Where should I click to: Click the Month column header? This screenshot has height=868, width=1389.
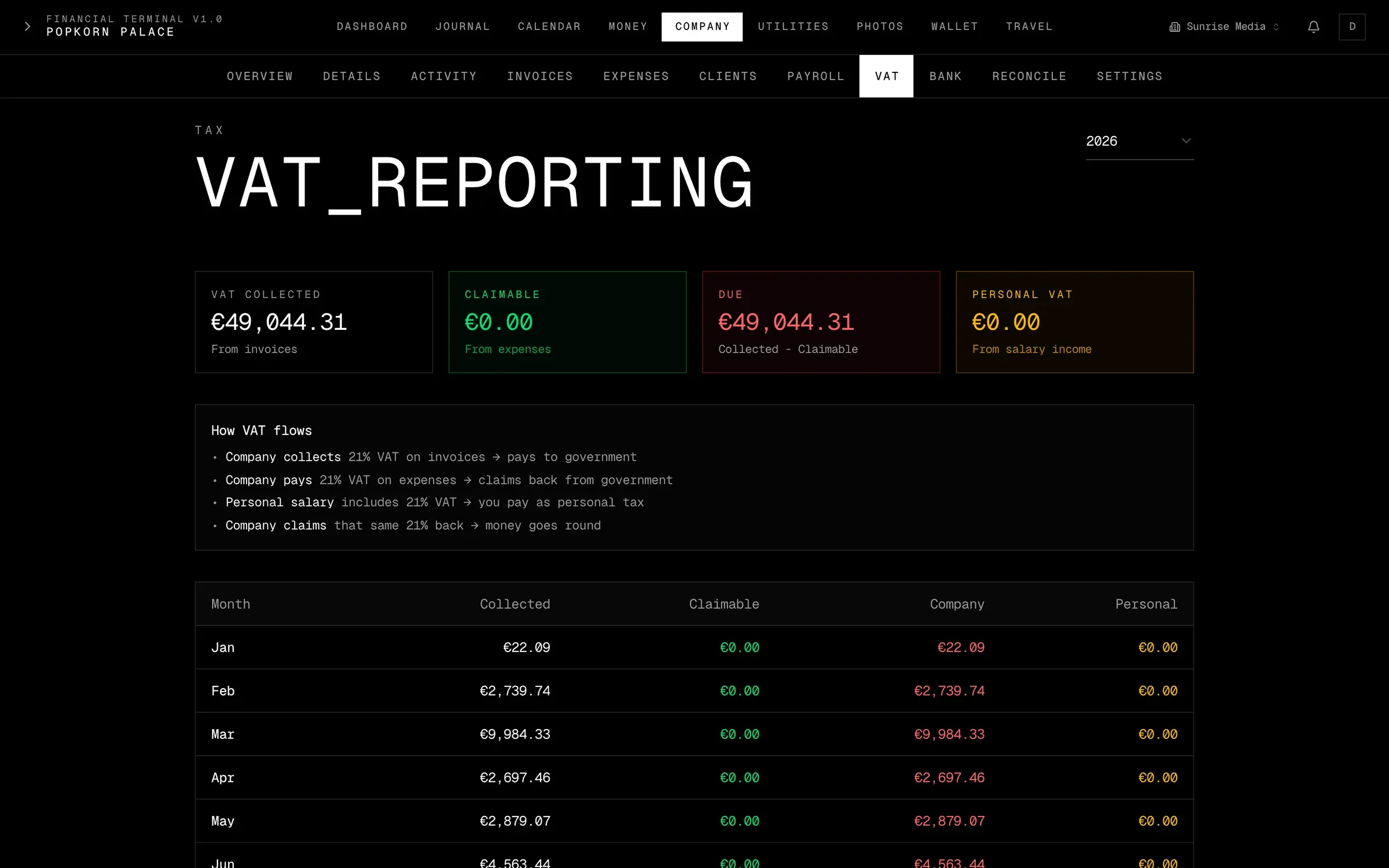(x=230, y=604)
